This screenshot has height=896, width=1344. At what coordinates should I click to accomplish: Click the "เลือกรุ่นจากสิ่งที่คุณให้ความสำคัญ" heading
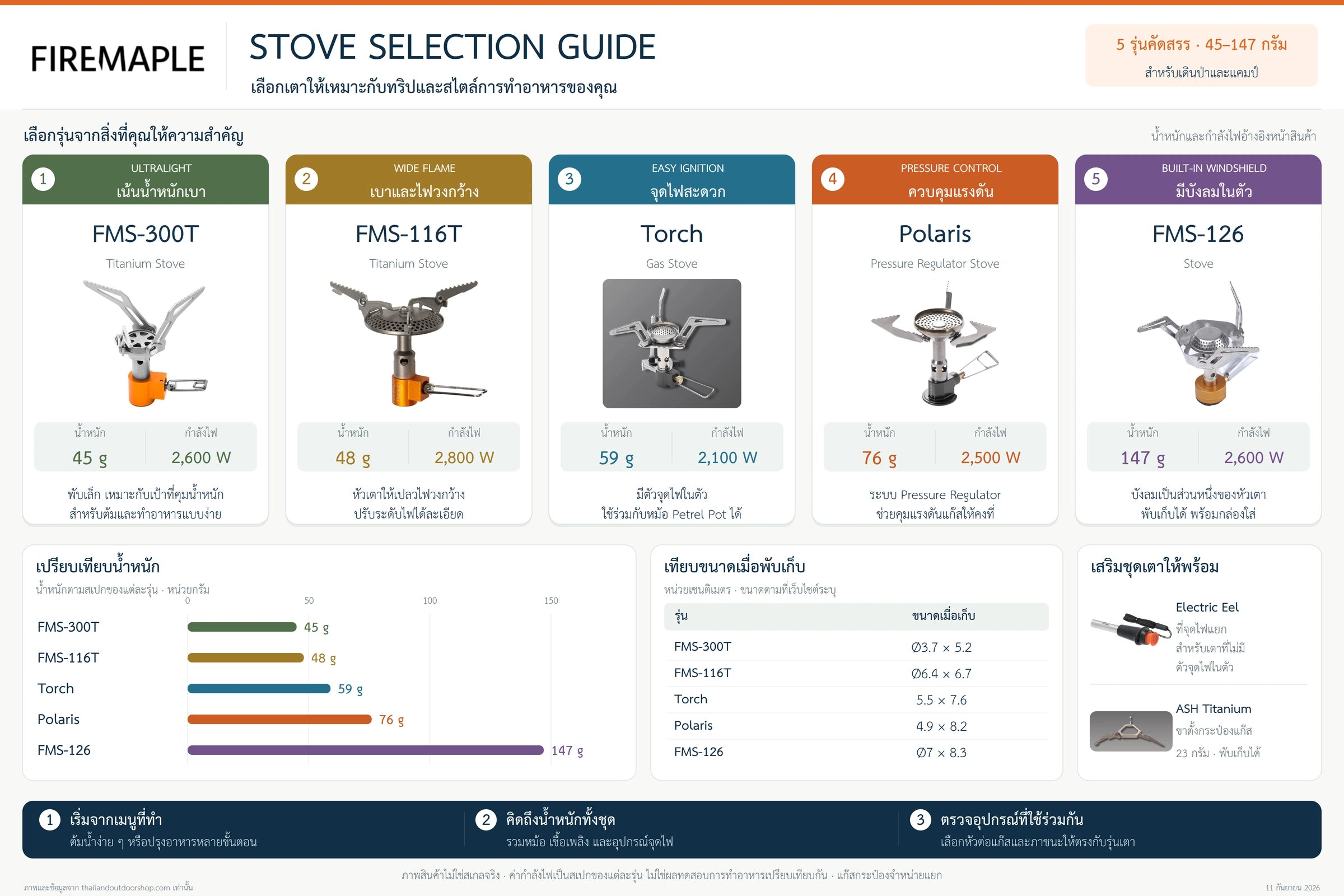tap(134, 136)
